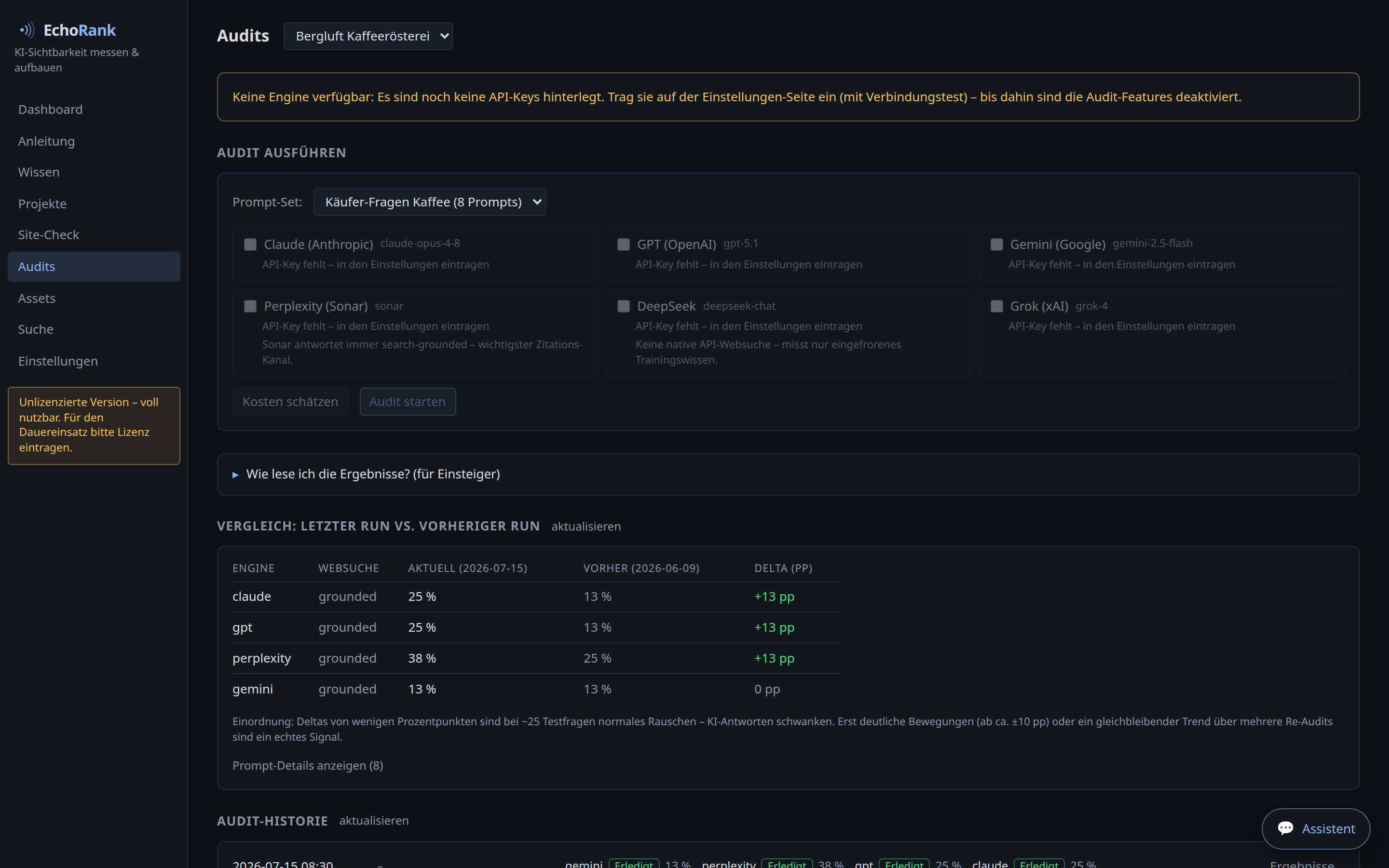Viewport: 1389px width, 868px height.
Task: Click the gpt-5.1 model label
Action: (740, 244)
